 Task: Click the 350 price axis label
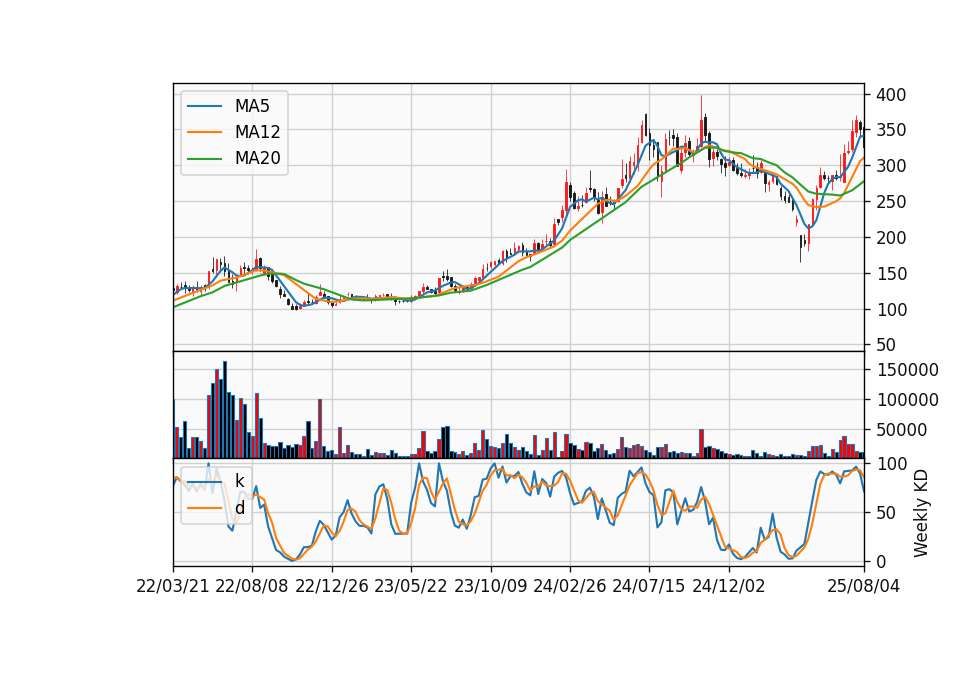pyautogui.click(x=891, y=130)
